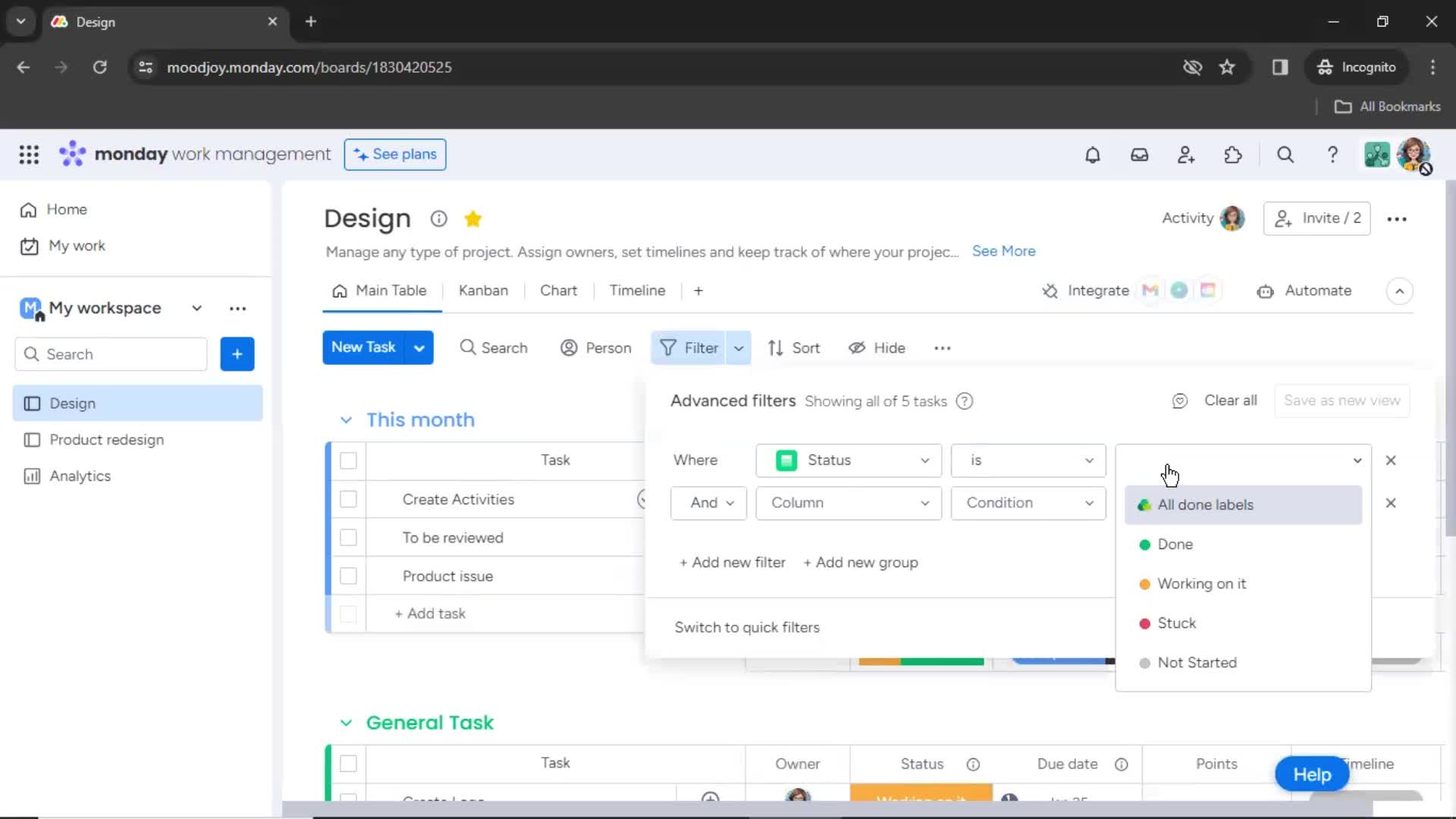Collapse the board header with chevron
Screen dimensions: 1456x819
tap(1400, 291)
